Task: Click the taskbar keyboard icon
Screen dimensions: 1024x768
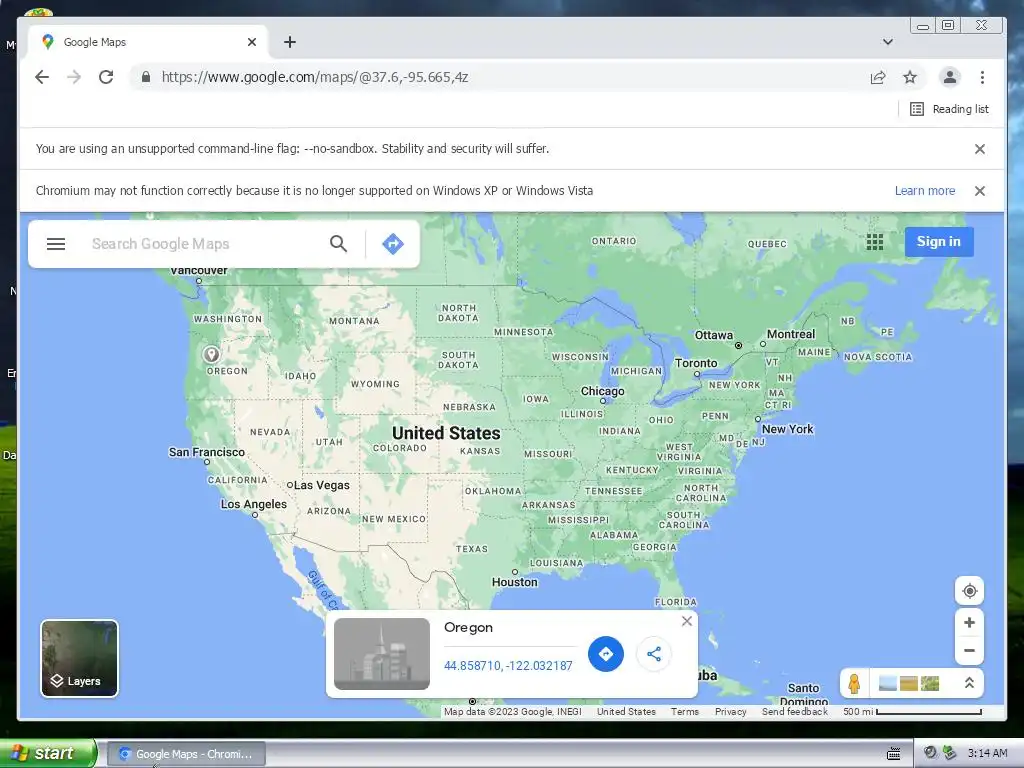Action: 893,754
